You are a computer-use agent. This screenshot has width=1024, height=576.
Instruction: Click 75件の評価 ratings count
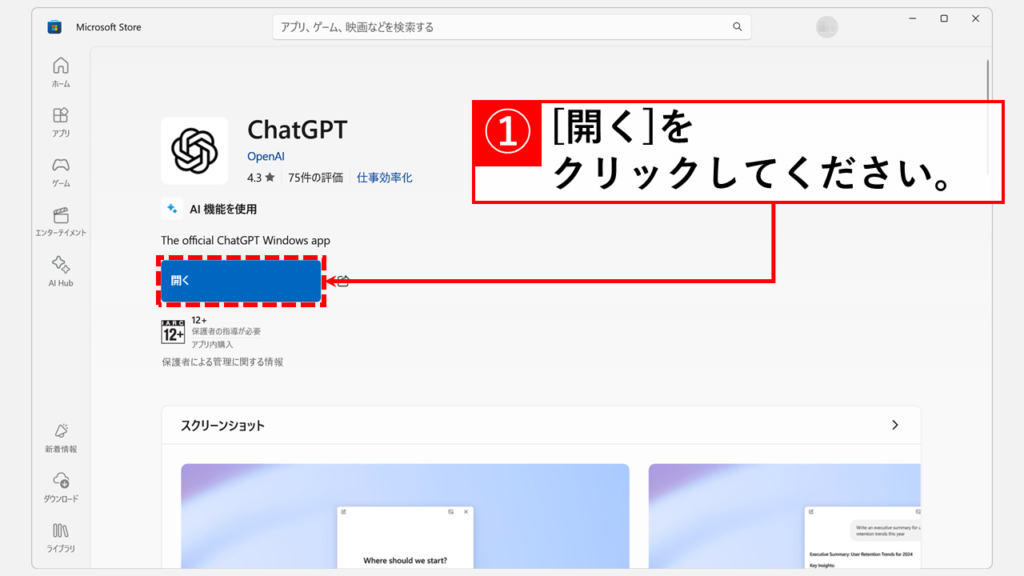click(x=315, y=177)
